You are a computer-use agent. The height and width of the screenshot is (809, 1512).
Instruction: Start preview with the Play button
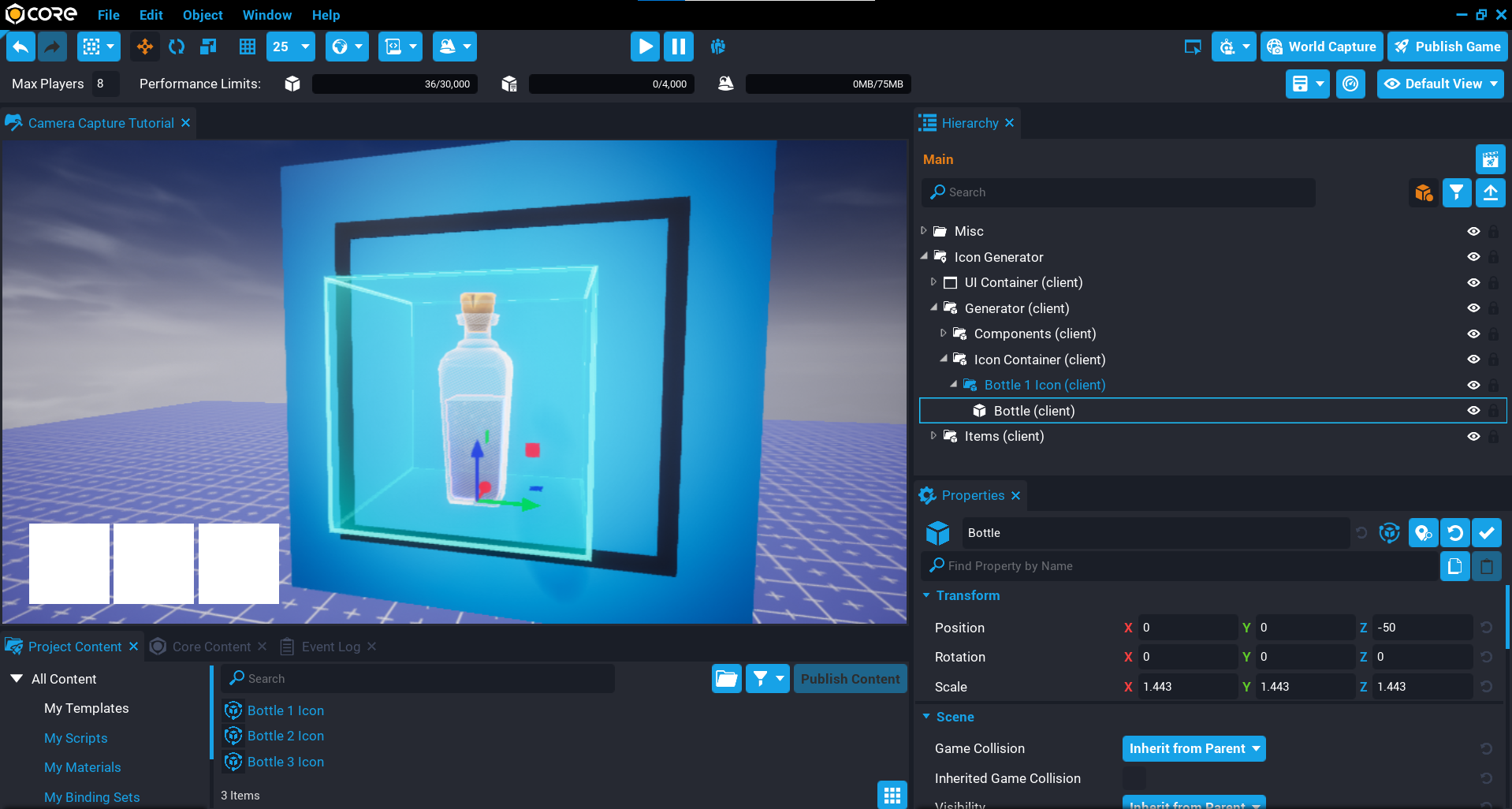[x=644, y=47]
